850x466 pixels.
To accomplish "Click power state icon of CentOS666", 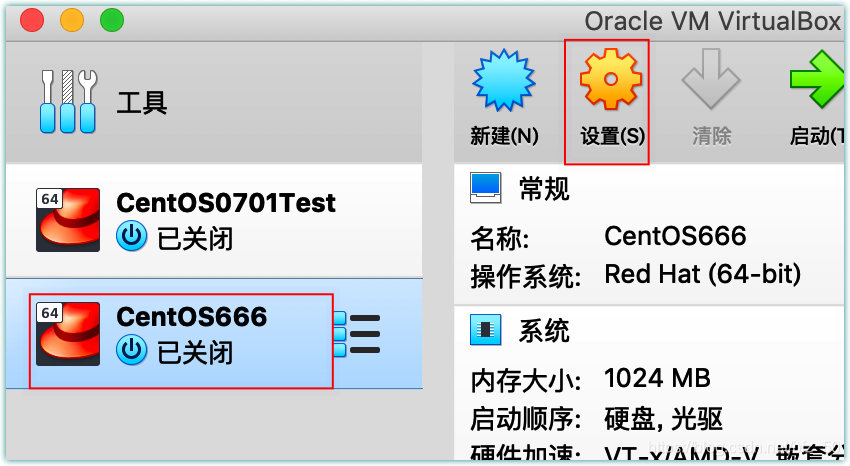I will (132, 350).
